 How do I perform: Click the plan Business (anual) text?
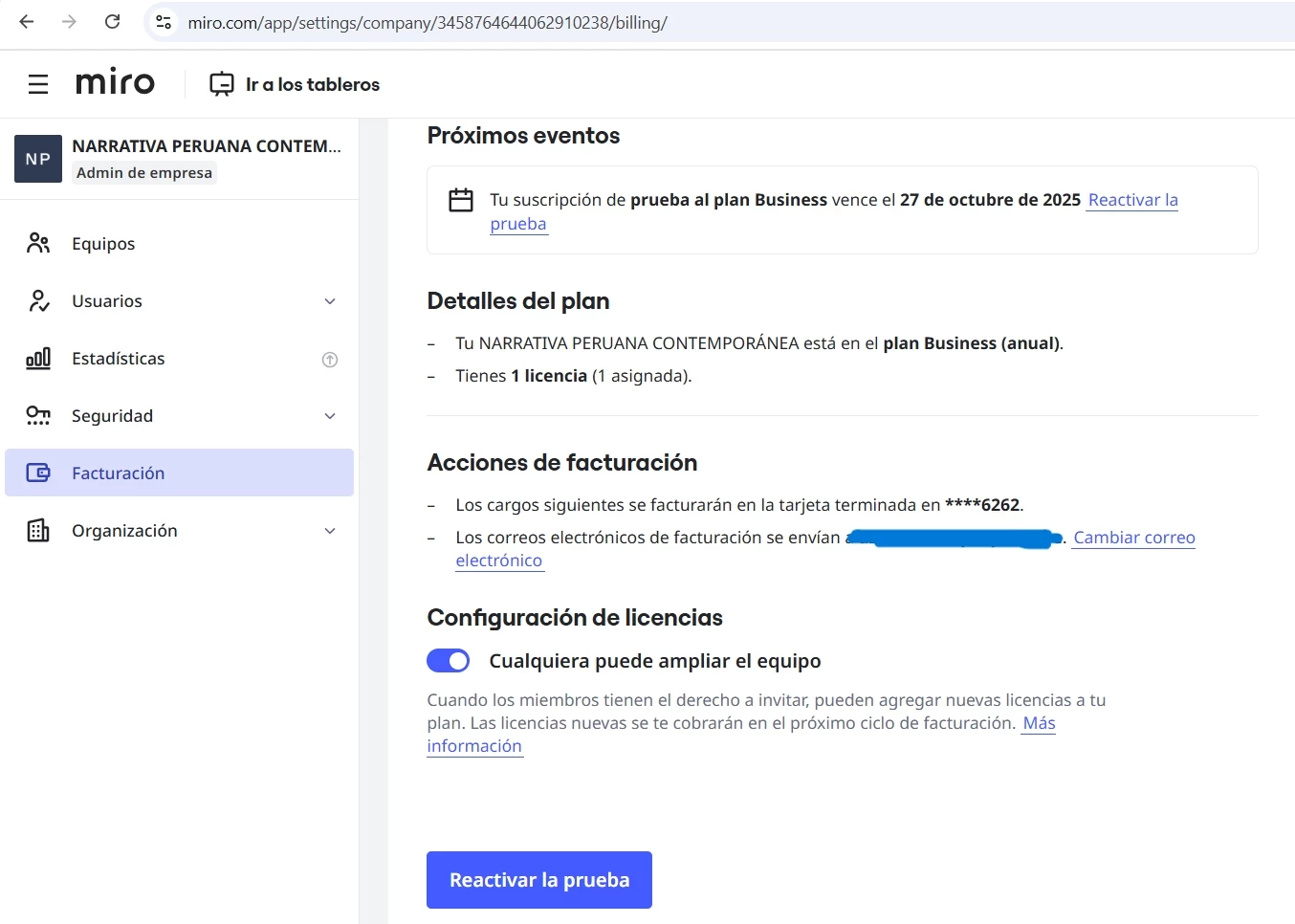coord(971,343)
